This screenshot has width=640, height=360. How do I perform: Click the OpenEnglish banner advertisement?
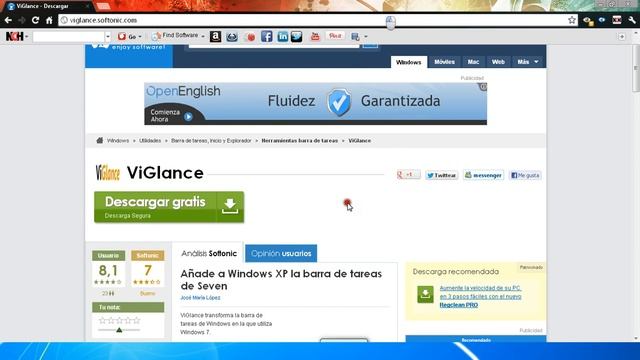(315, 104)
